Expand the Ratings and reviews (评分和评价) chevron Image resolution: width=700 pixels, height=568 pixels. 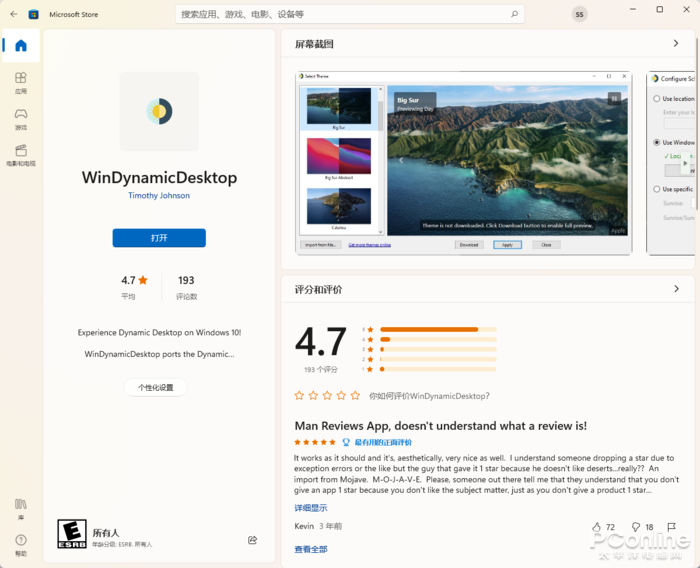pyautogui.click(x=677, y=289)
